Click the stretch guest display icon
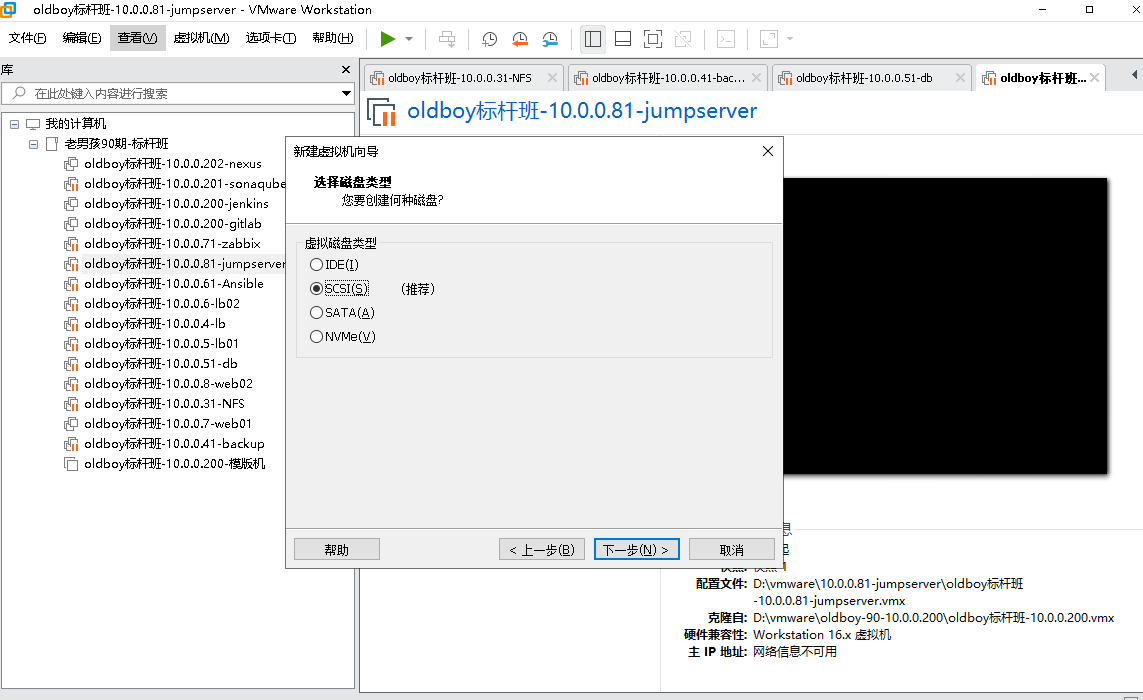Viewport: 1143px width, 700px height. click(x=769, y=39)
